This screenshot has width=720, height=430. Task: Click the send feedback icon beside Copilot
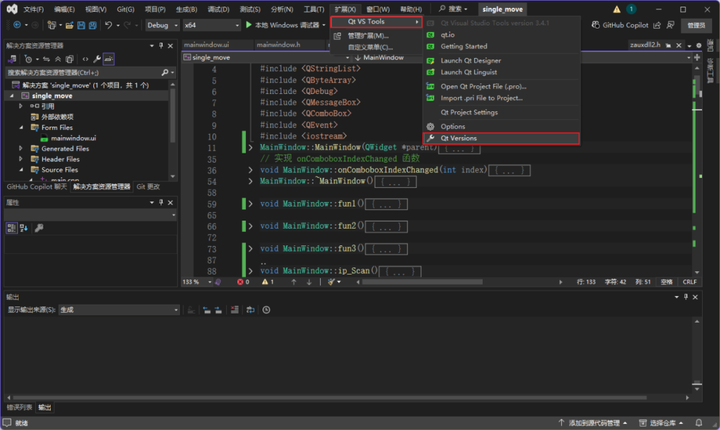(670, 25)
